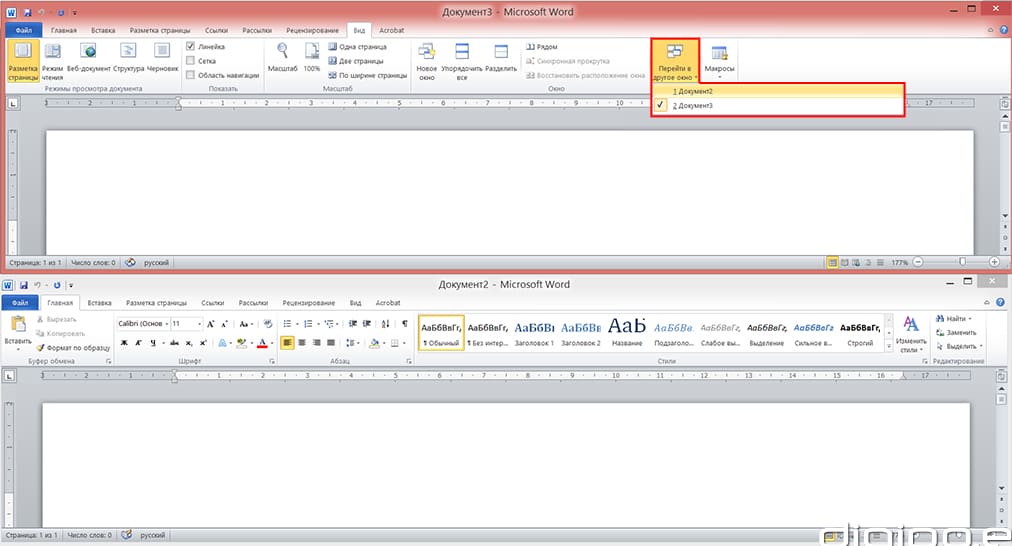Open Вставка tab in Документ2 window
The width and height of the screenshot is (1012, 546).
[100, 302]
